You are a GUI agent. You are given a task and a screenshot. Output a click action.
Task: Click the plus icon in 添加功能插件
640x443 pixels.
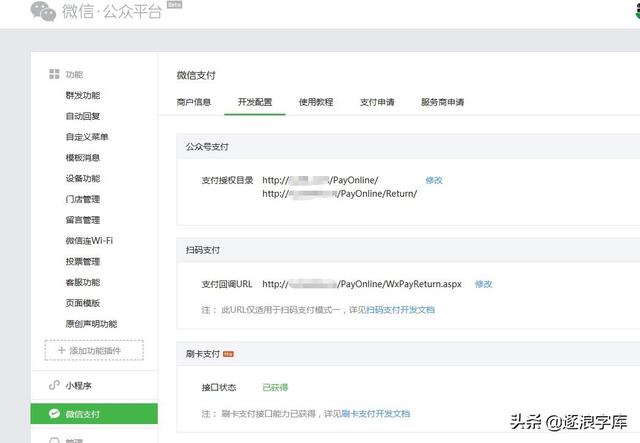pos(62,350)
